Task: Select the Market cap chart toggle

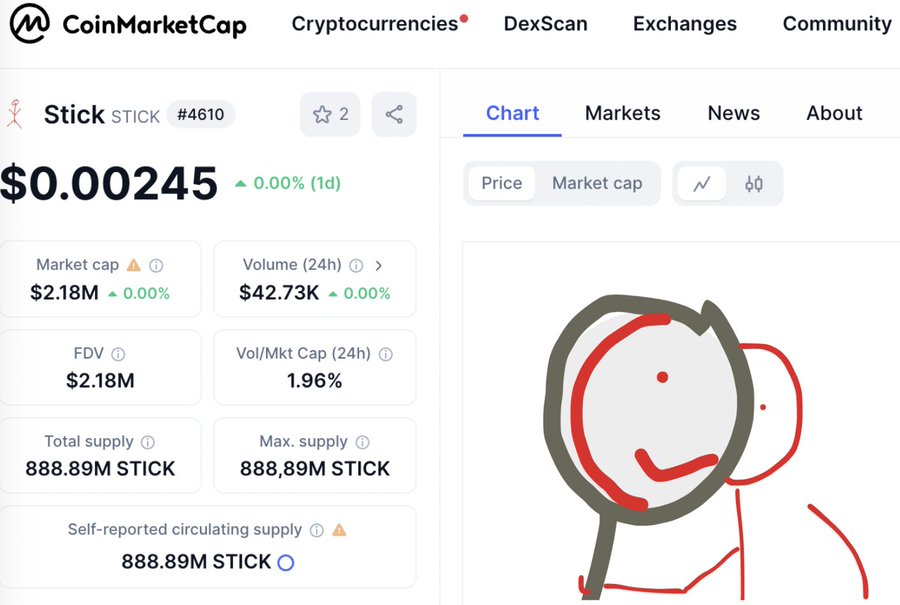Action: pos(597,184)
